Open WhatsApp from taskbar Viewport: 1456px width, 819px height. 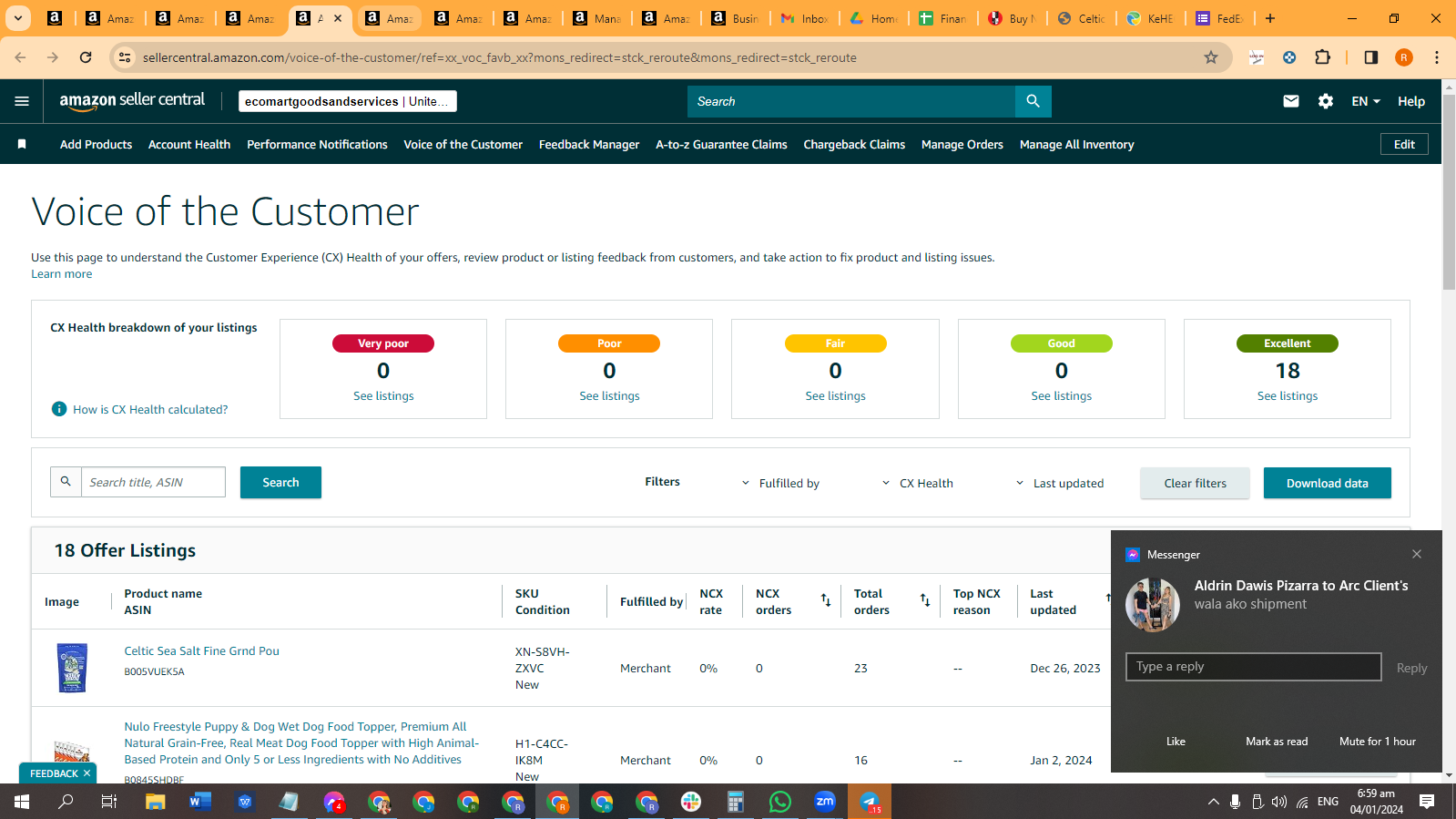[780, 802]
